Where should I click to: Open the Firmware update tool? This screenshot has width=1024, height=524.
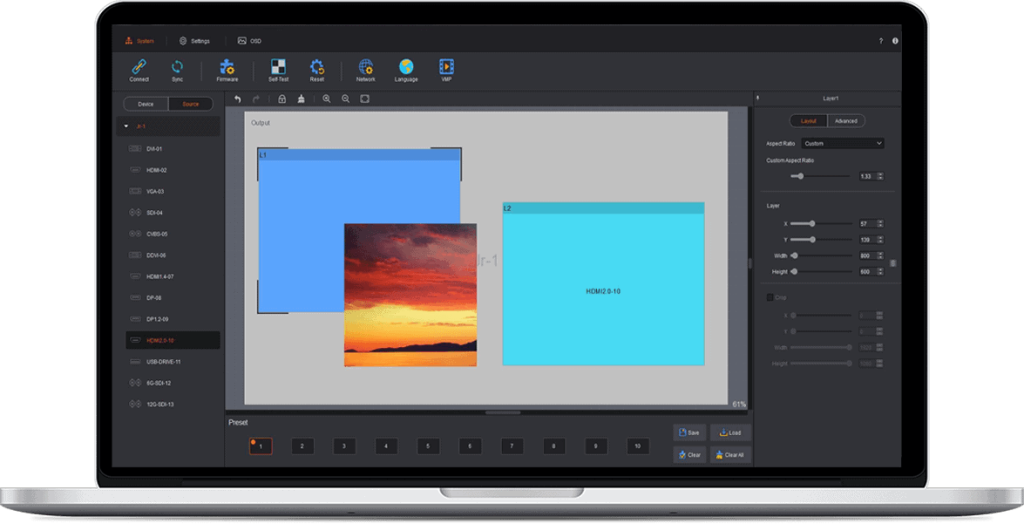pyautogui.click(x=227, y=69)
